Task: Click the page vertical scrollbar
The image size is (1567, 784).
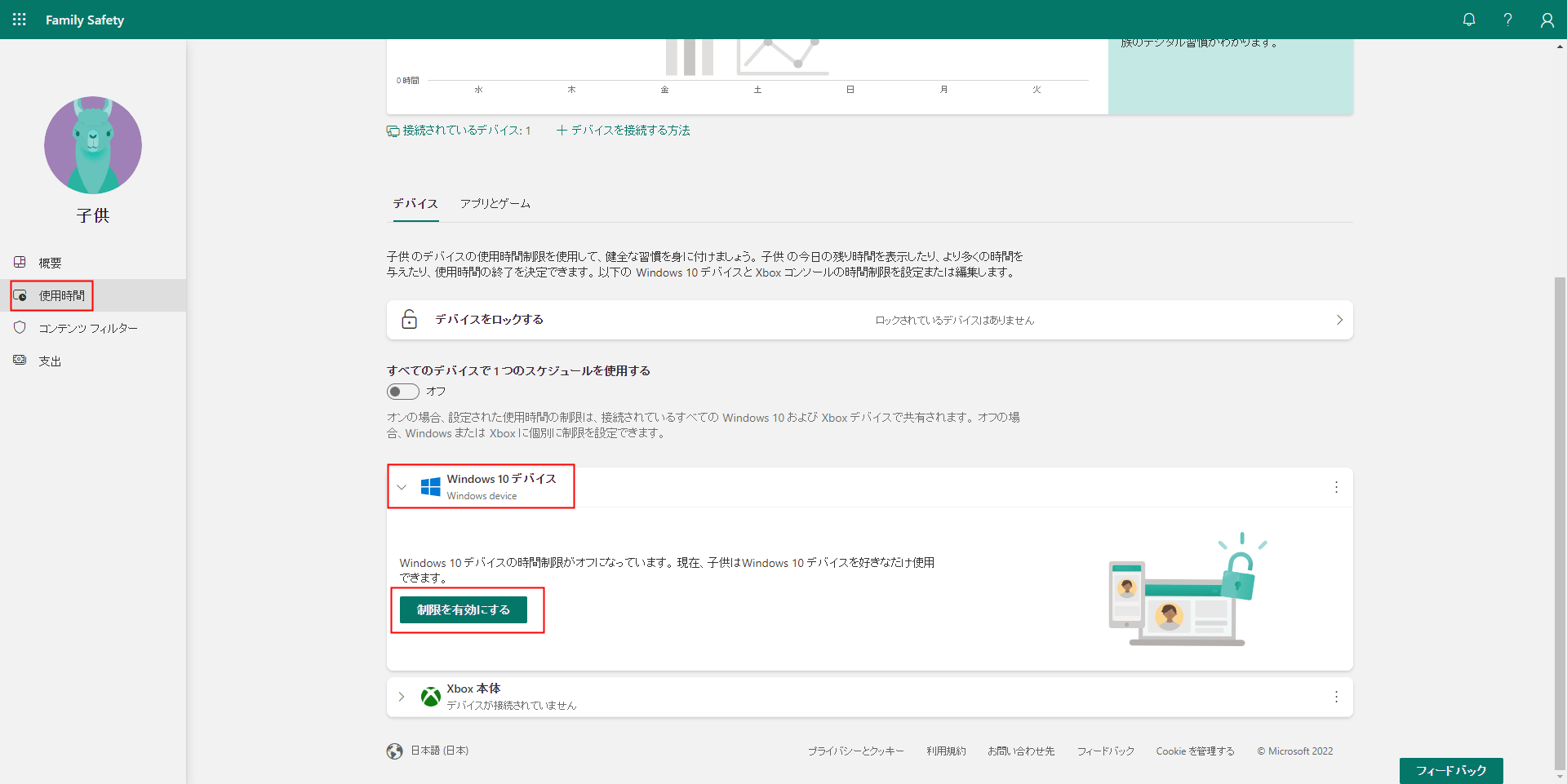Action: [x=1560, y=522]
